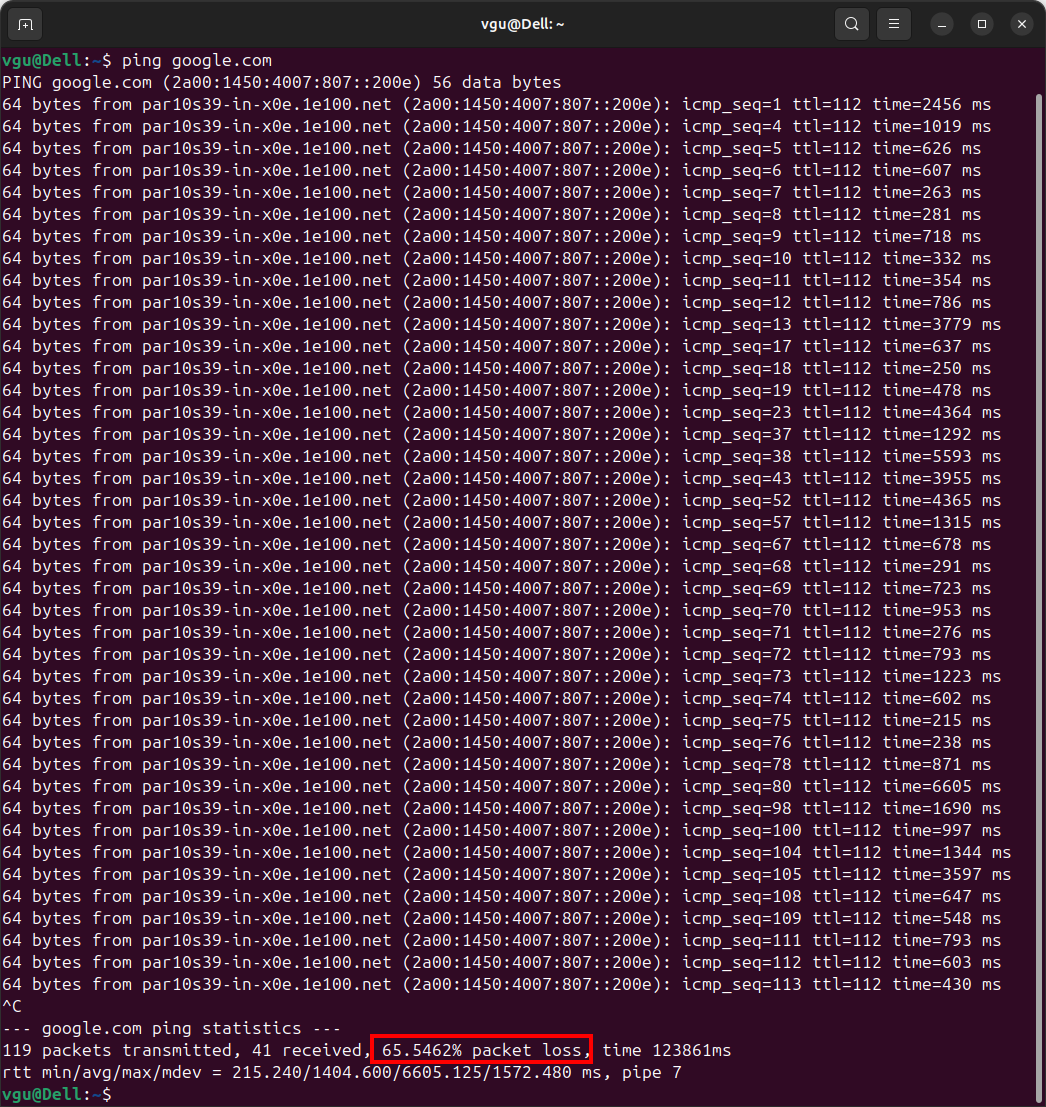Click the line with icmp_seq=80 time=6605 ms
The height and width of the screenshot is (1107, 1046).
pyautogui.click(x=501, y=786)
